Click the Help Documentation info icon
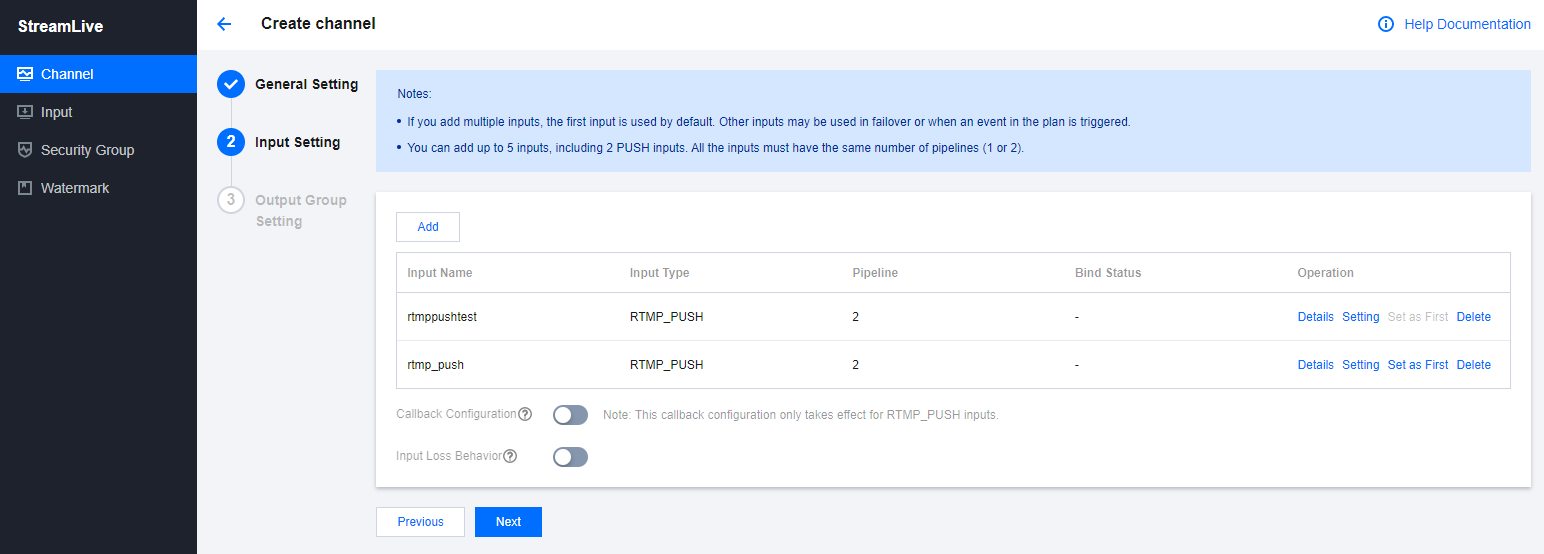This screenshot has width=1544, height=554. pos(1386,24)
